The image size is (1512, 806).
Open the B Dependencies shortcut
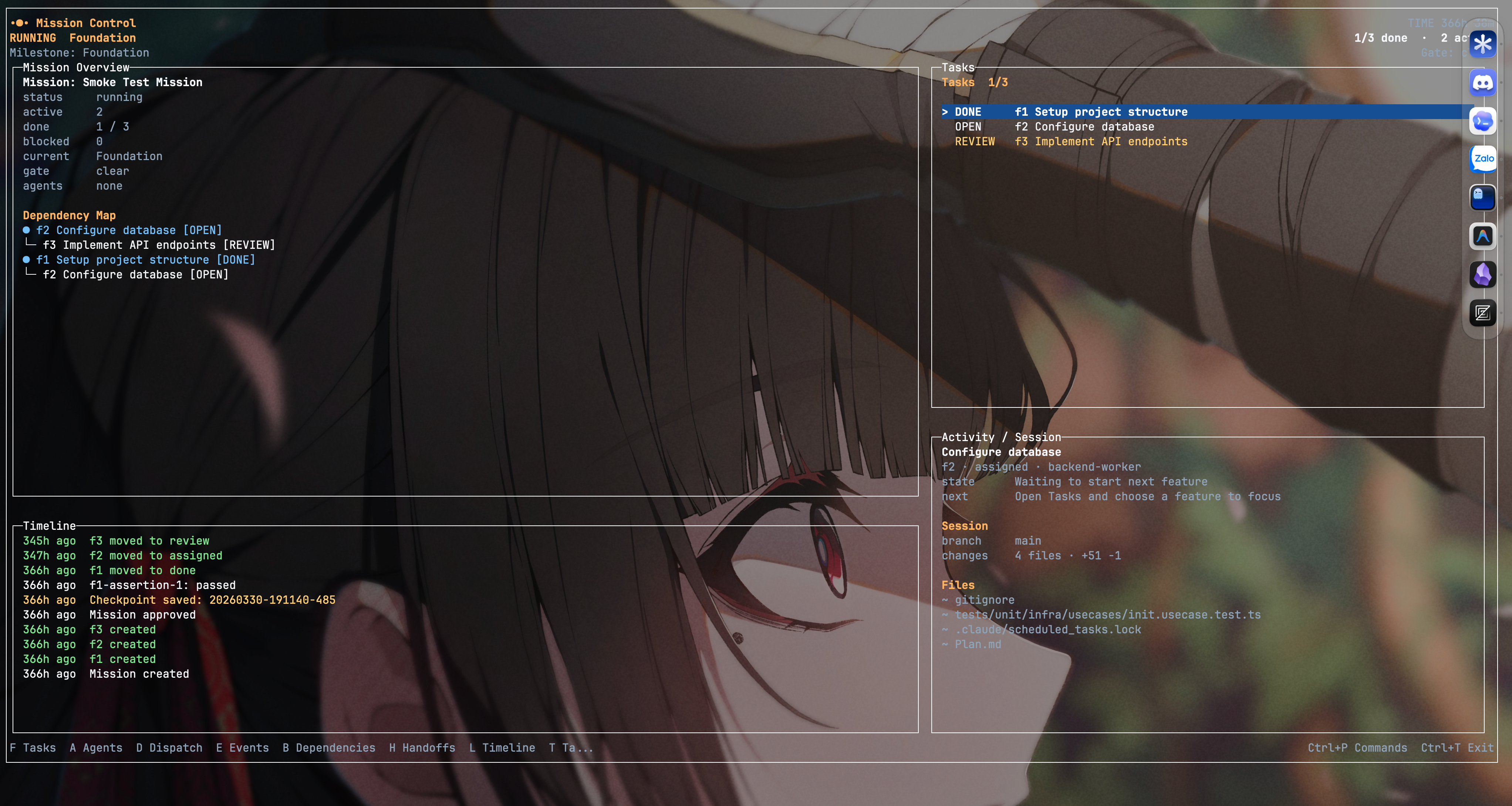pyautogui.click(x=329, y=747)
